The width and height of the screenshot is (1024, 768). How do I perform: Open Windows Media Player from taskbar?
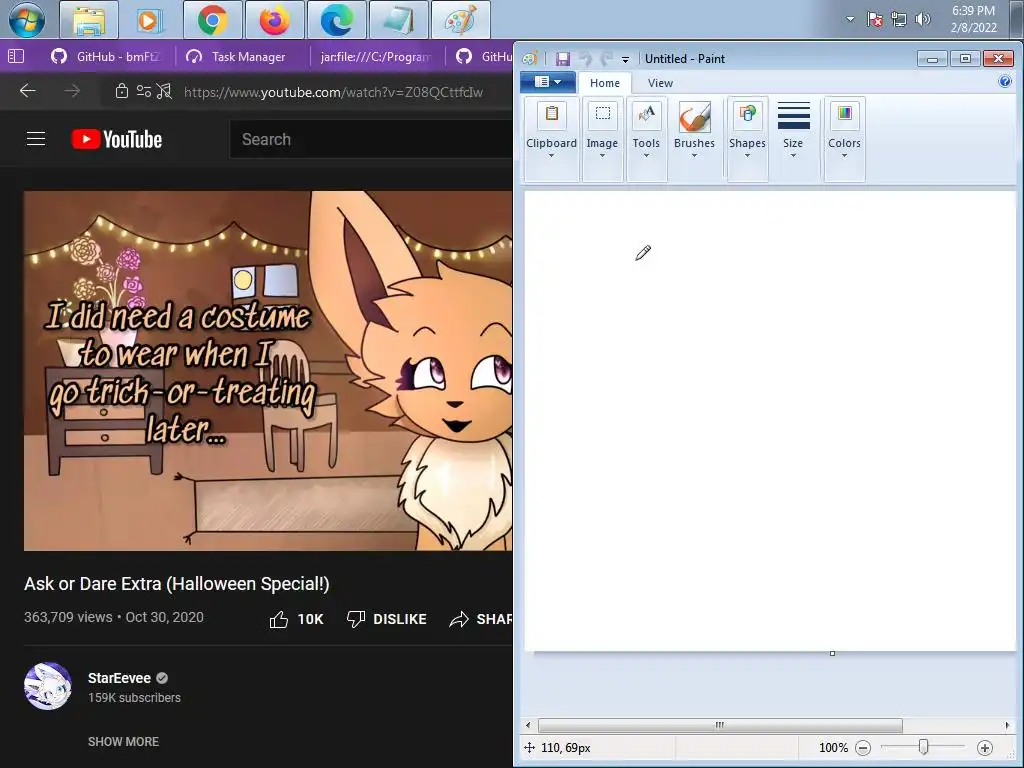[150, 20]
